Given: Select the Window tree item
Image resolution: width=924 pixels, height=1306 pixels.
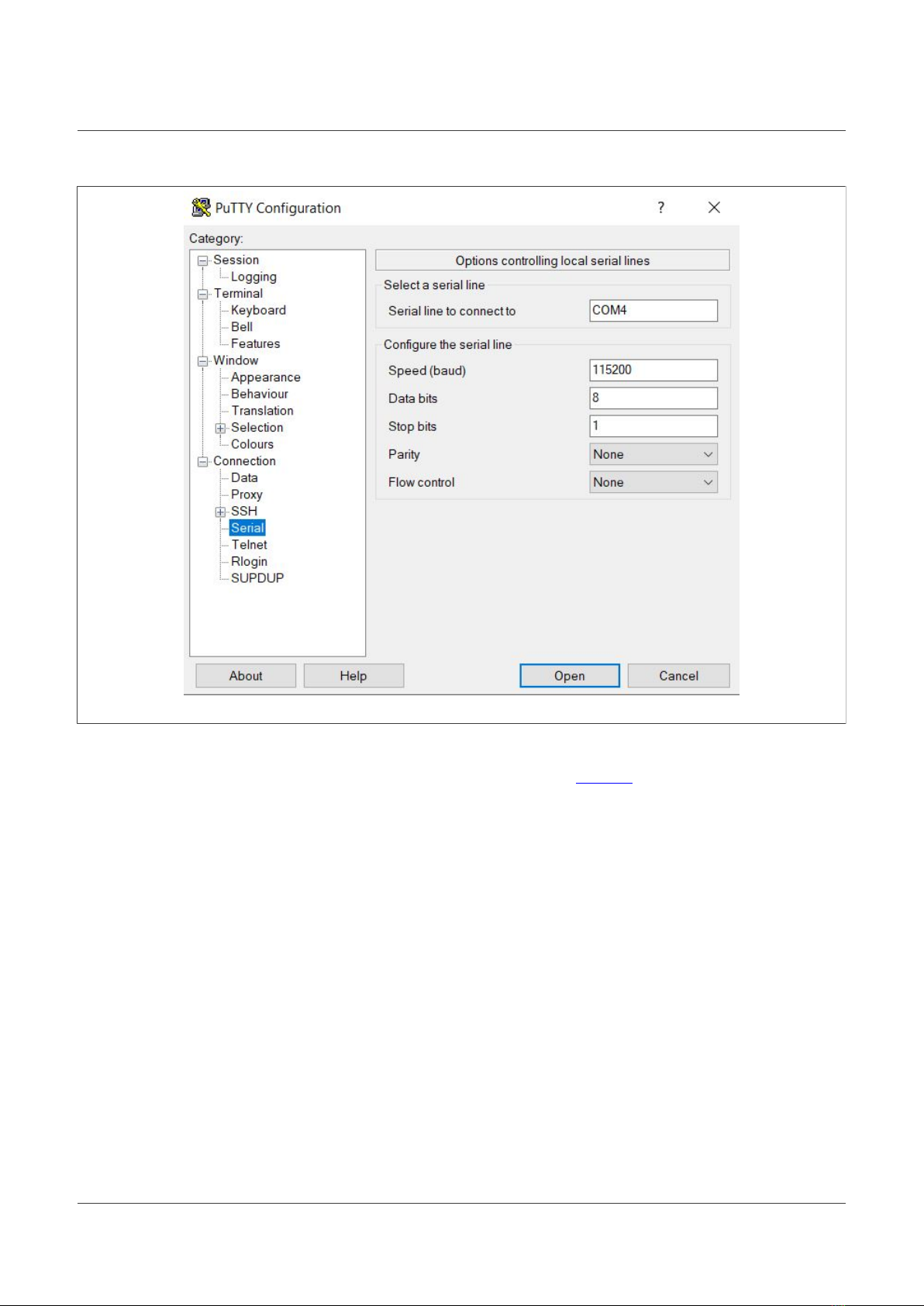Looking at the screenshot, I should [x=236, y=360].
